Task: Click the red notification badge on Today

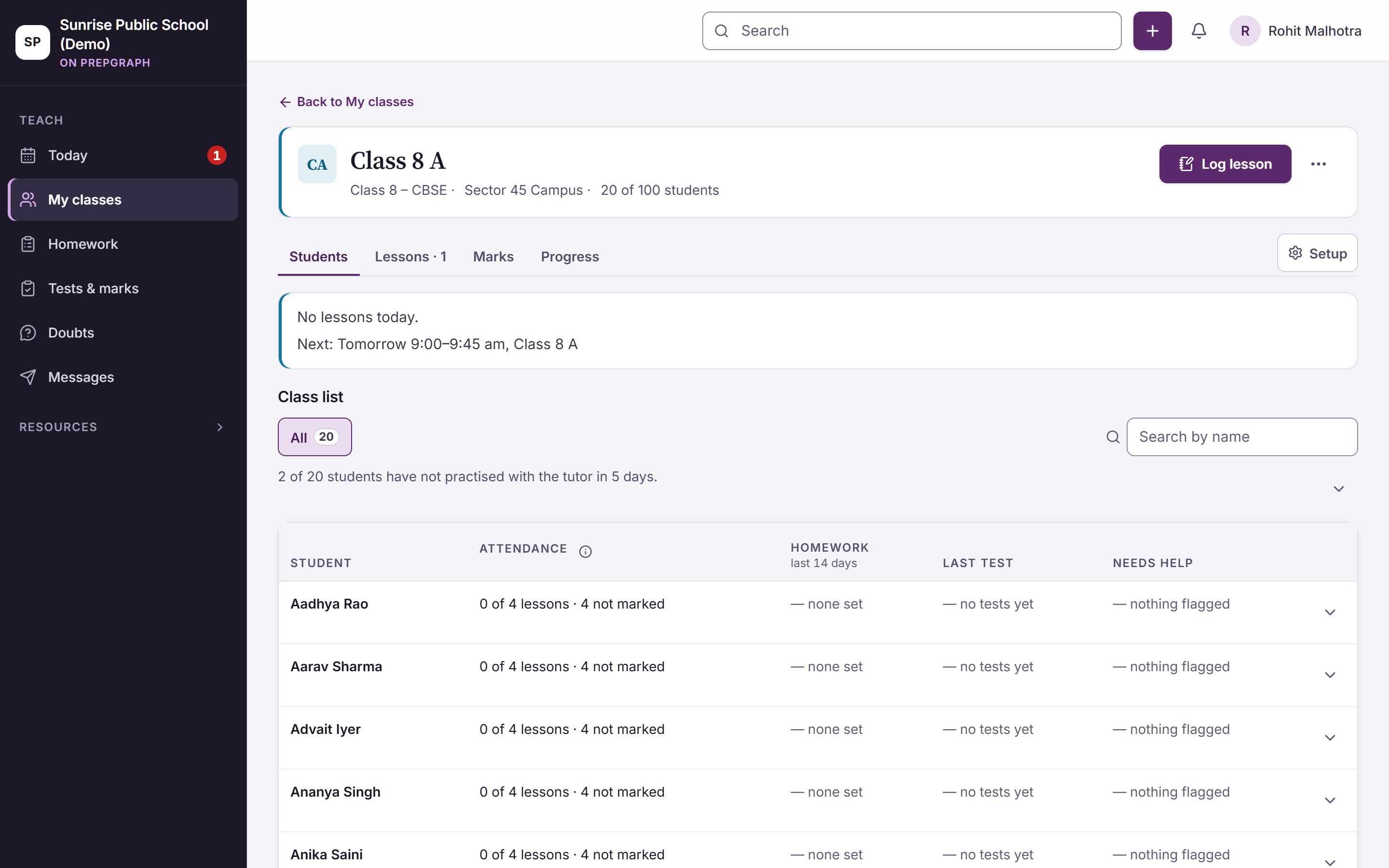Action: pyautogui.click(x=217, y=155)
